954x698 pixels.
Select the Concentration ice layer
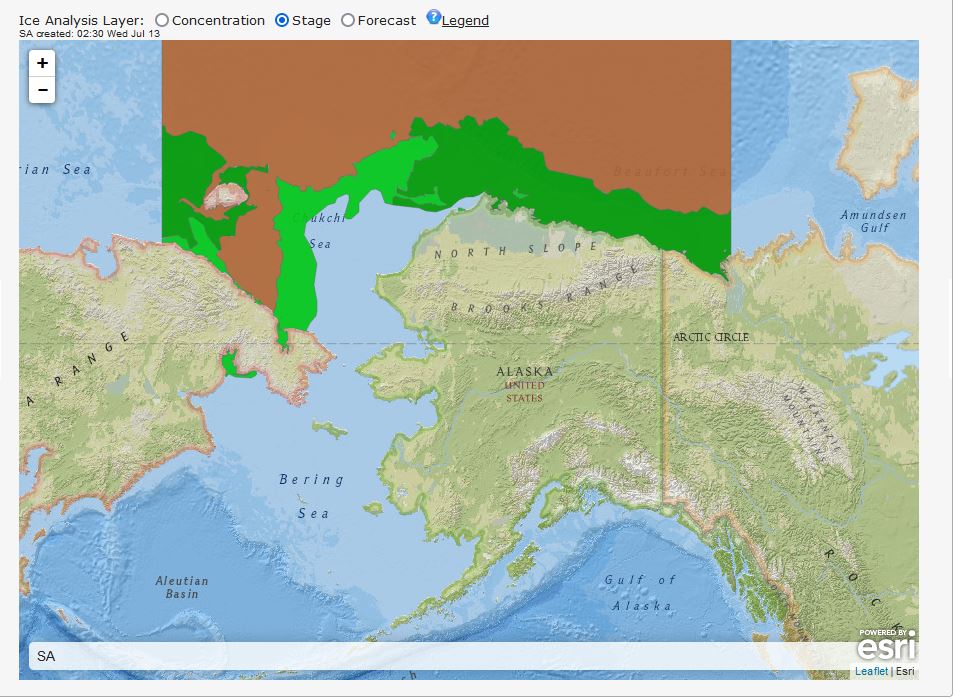pos(162,21)
